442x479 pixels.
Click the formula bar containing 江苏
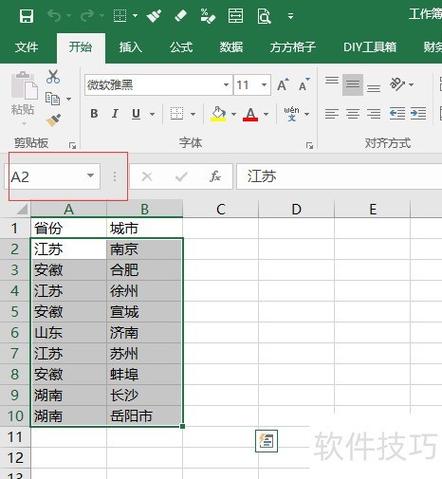point(339,176)
